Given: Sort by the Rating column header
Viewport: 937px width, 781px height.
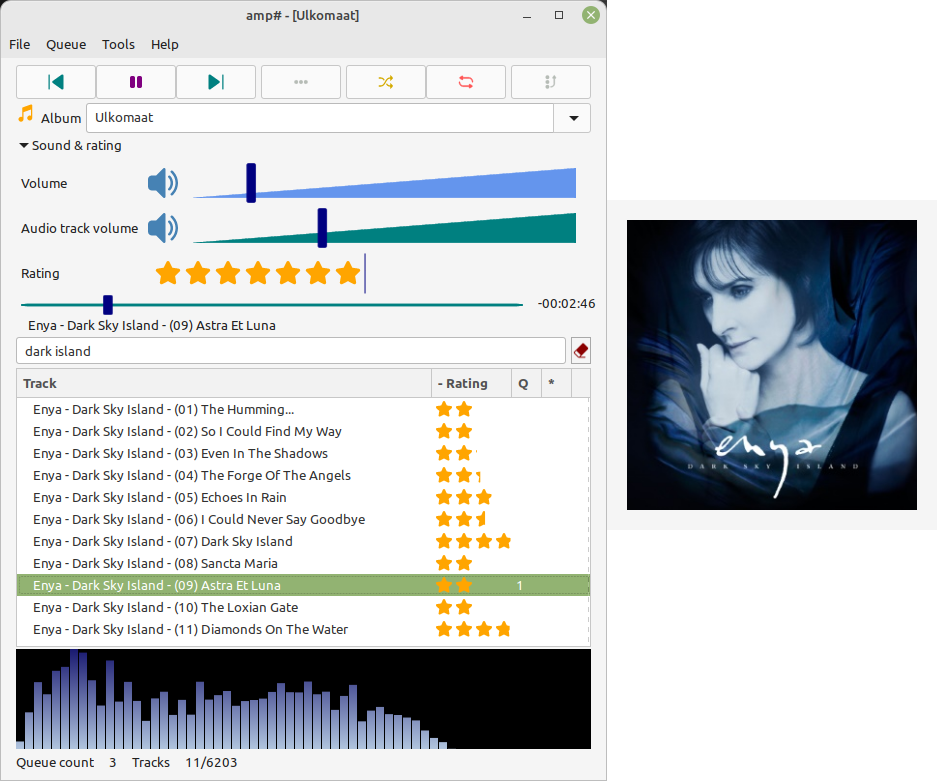Looking at the screenshot, I should [471, 384].
